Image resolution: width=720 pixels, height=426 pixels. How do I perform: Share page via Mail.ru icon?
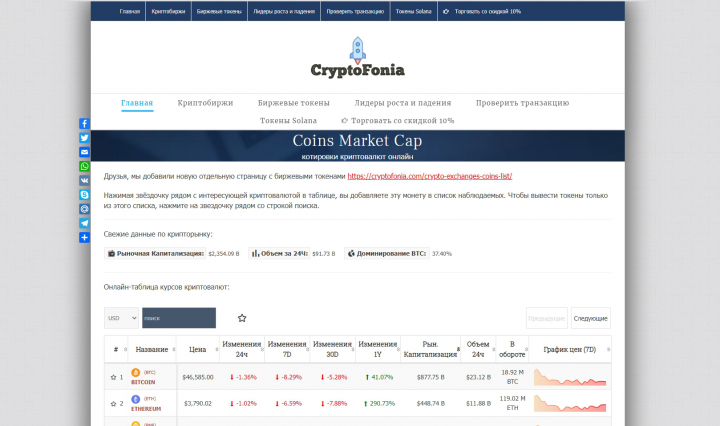84,209
